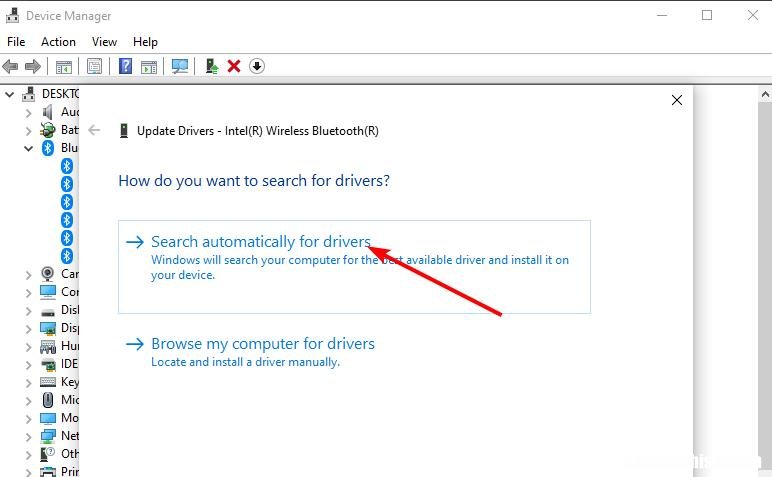Click the show/hide console tree icon
Viewport: 772px width, 477px height.
point(64,66)
